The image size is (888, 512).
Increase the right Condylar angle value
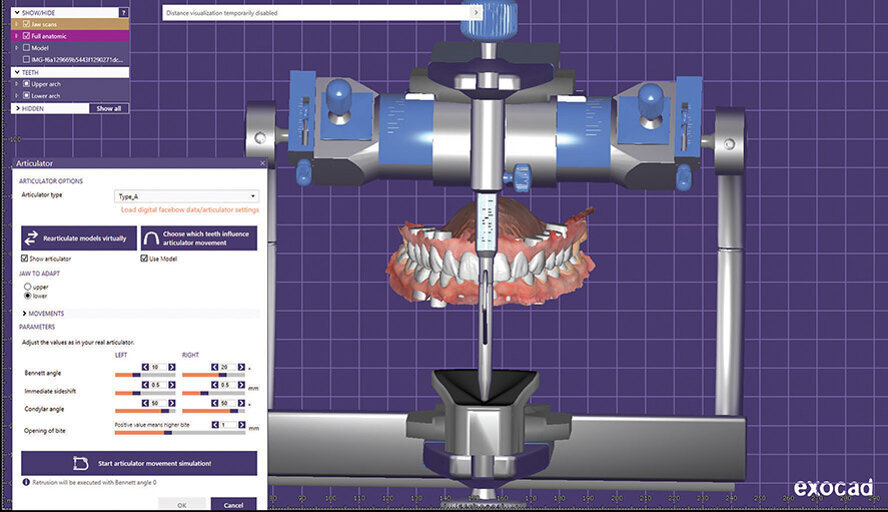(240, 403)
